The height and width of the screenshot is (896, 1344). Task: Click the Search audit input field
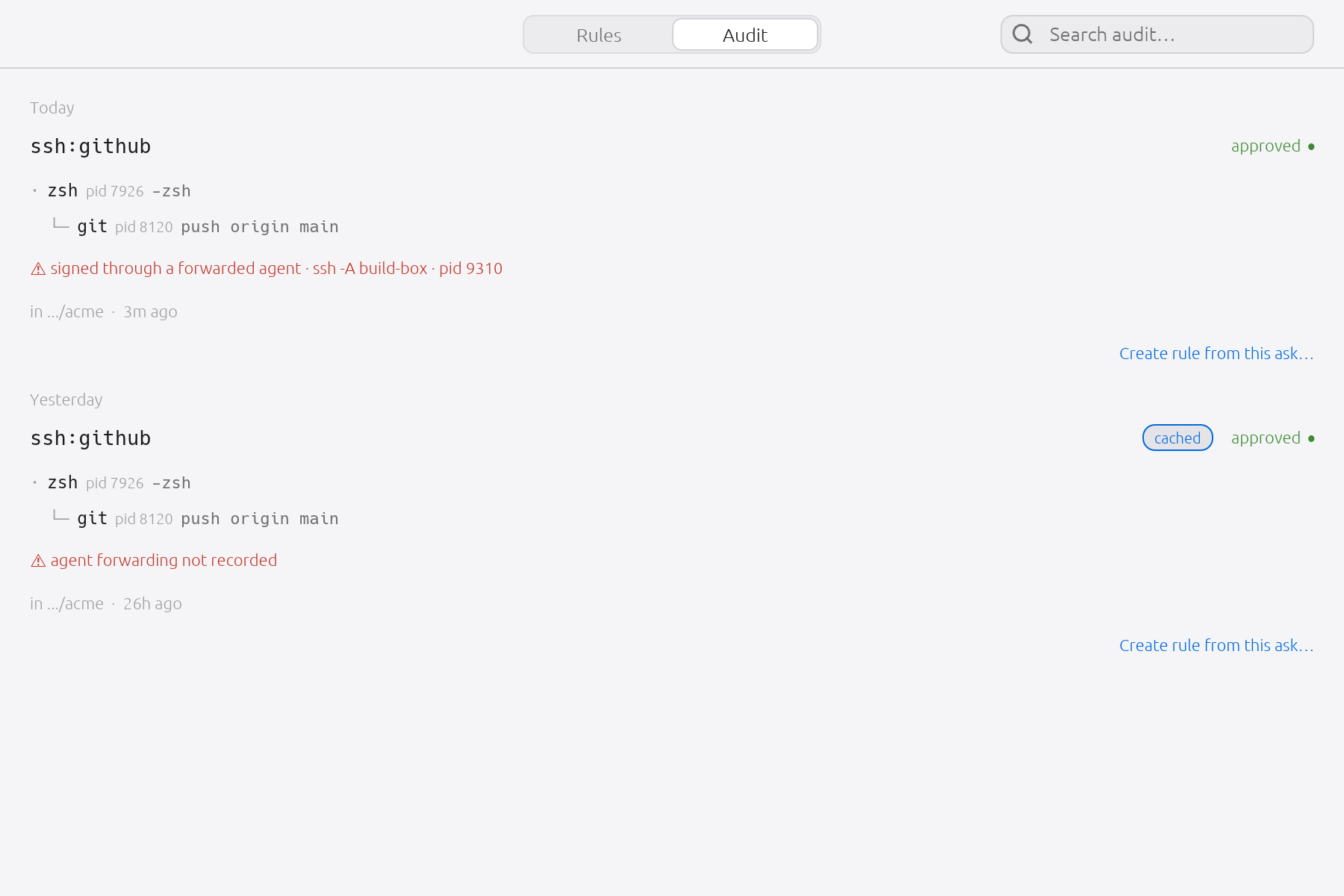coord(1157,34)
